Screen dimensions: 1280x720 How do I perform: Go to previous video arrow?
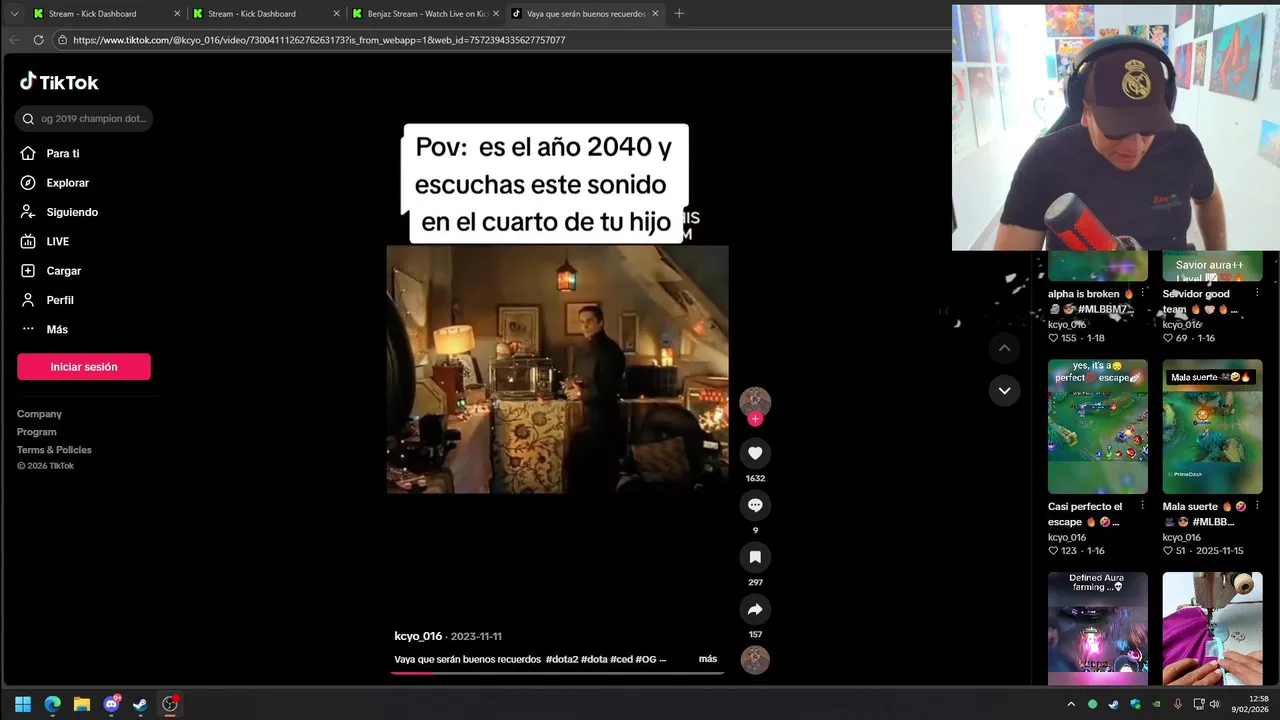[x=1004, y=348]
